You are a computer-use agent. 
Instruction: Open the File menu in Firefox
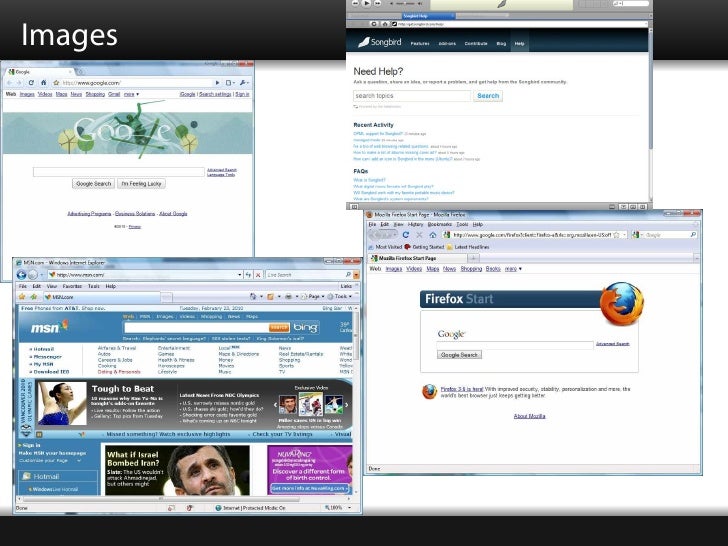372,224
